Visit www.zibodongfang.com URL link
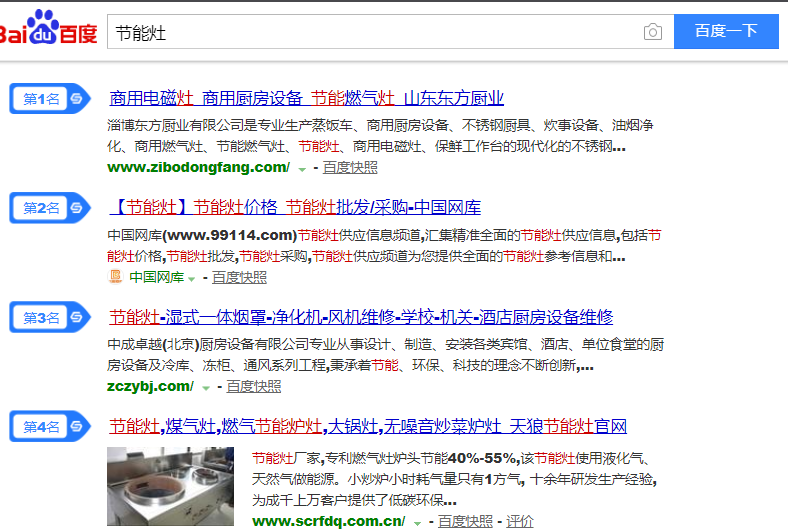 [199, 167]
